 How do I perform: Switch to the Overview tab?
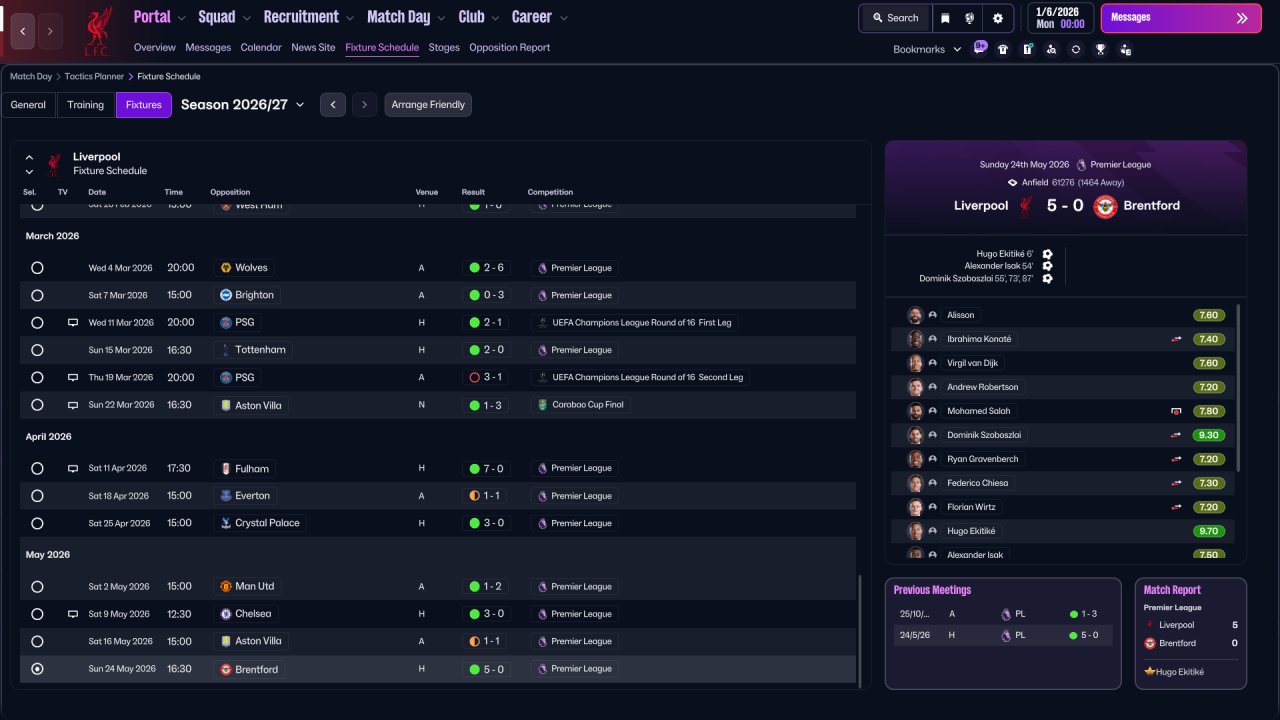tap(155, 47)
